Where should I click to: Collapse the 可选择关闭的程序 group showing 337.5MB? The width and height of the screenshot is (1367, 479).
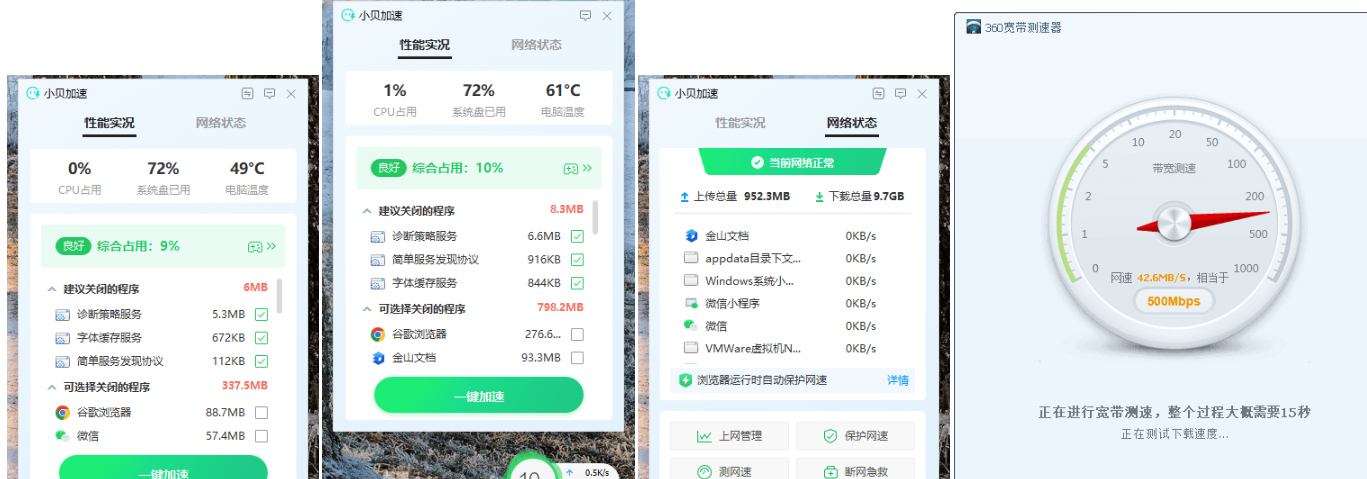(x=51, y=387)
